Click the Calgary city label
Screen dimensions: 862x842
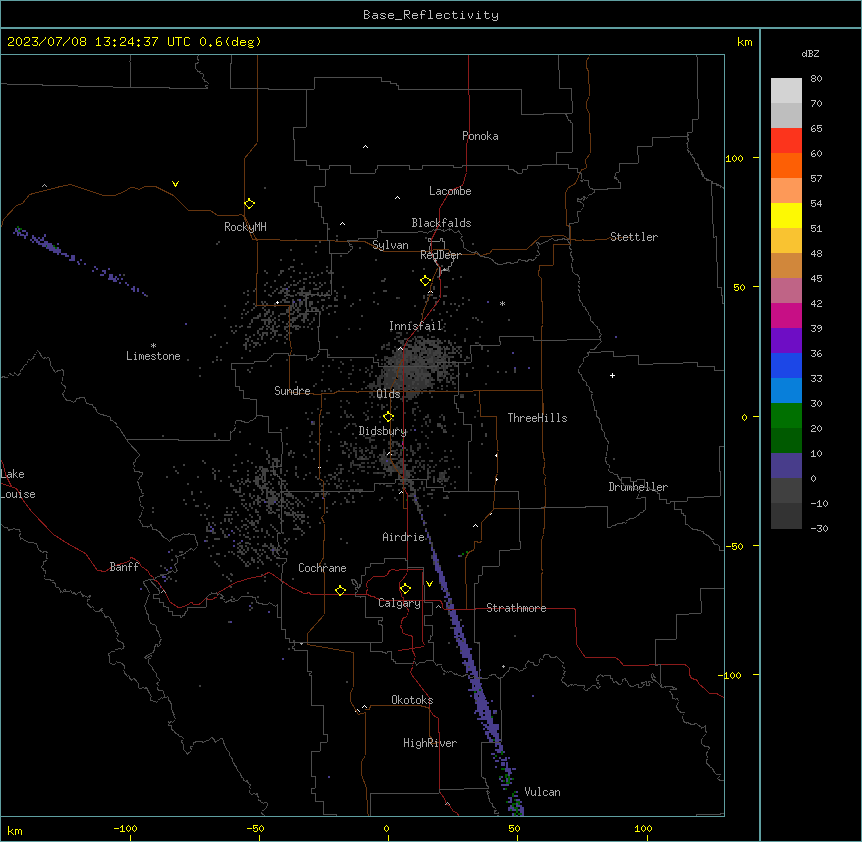tap(399, 603)
